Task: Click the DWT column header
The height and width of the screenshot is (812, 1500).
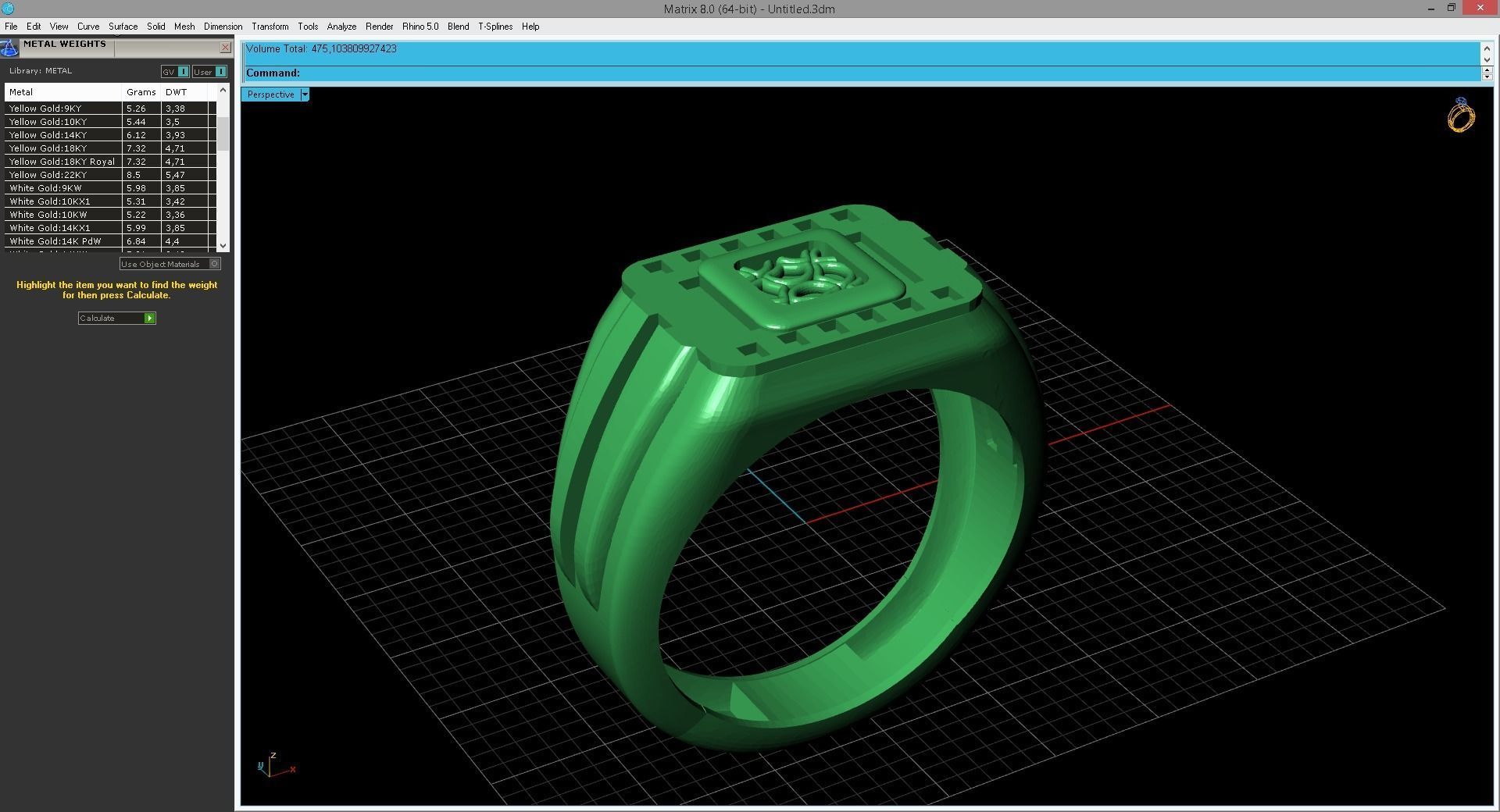Action: pos(184,92)
